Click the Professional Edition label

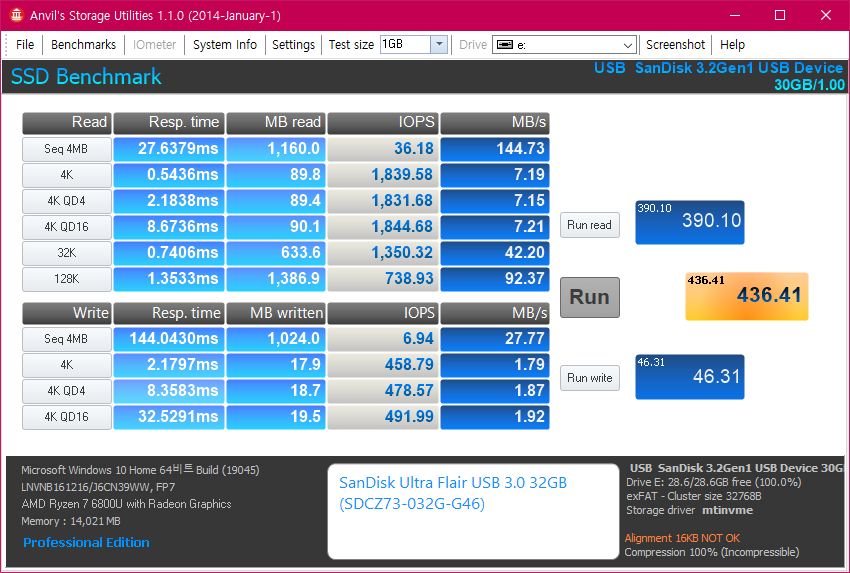coord(86,543)
